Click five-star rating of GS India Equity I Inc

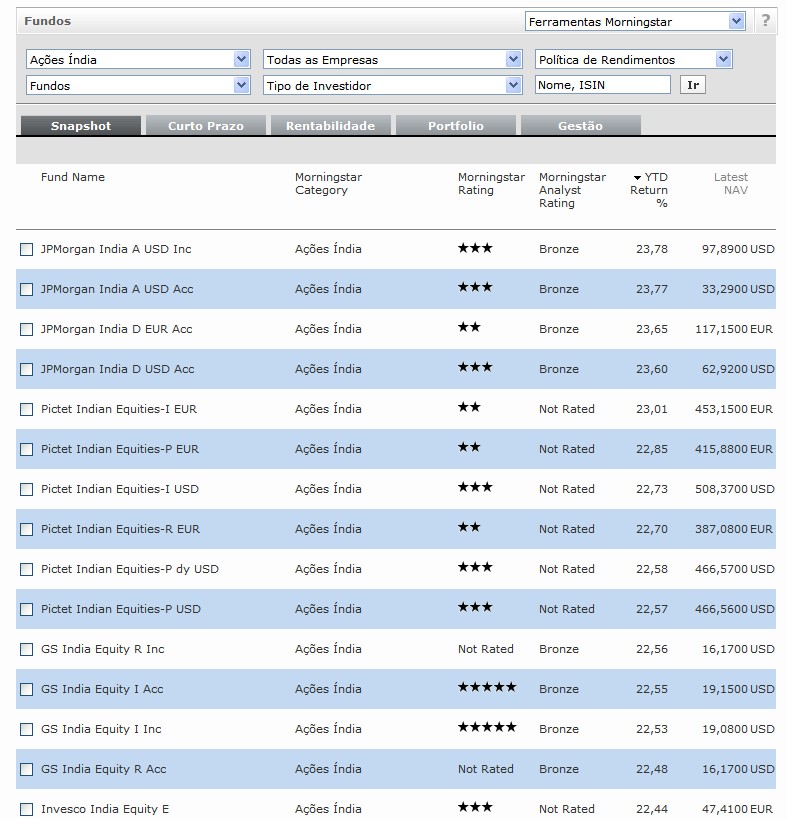tap(487, 727)
